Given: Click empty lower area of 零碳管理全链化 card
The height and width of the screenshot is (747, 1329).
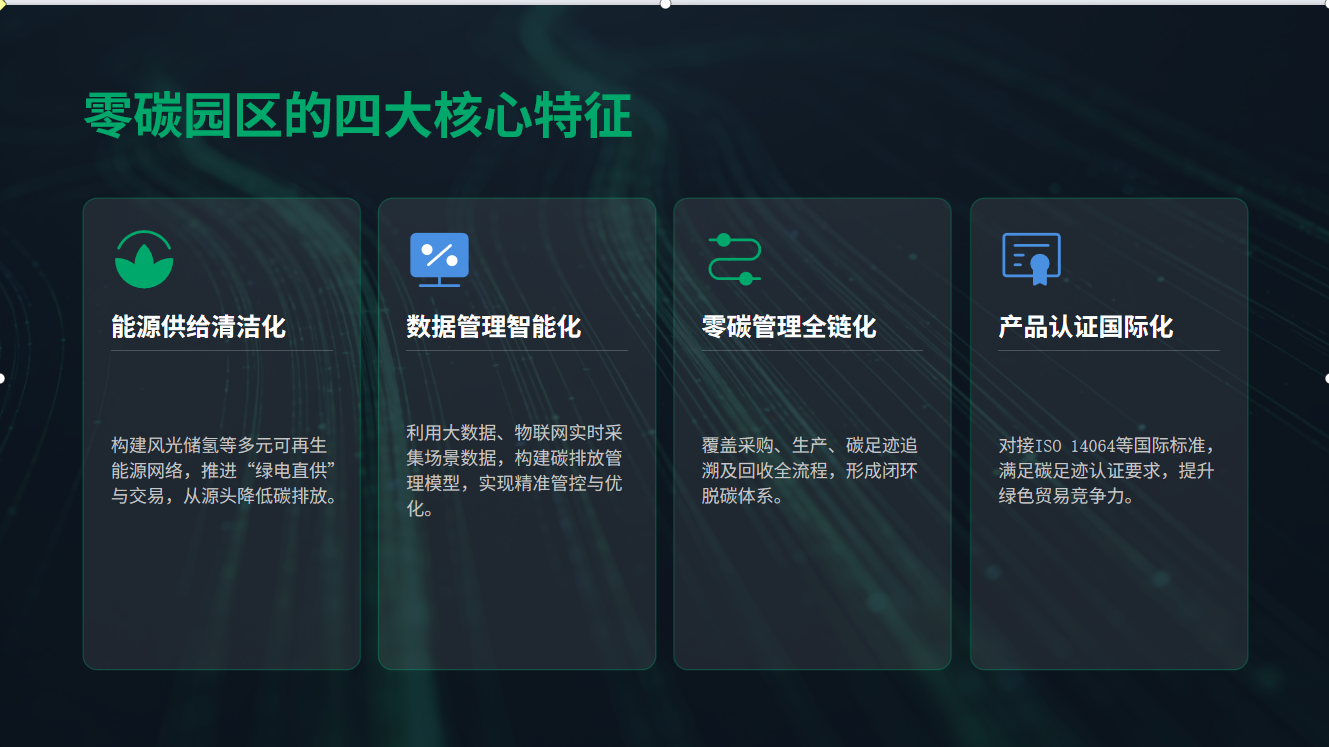Looking at the screenshot, I should click(x=811, y=600).
